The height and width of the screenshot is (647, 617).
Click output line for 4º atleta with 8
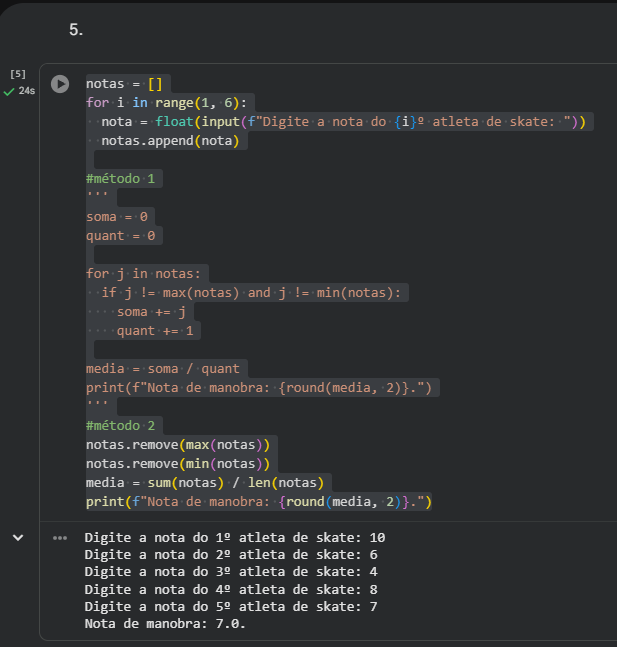tap(231, 590)
